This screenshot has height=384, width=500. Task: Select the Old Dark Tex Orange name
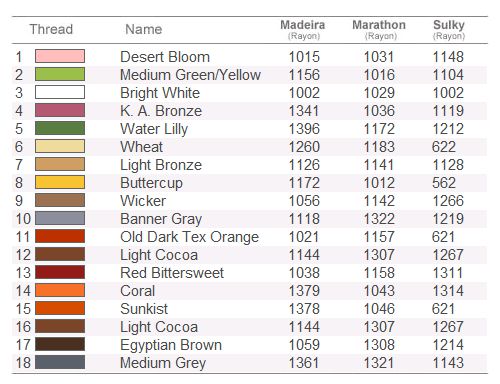(x=189, y=237)
